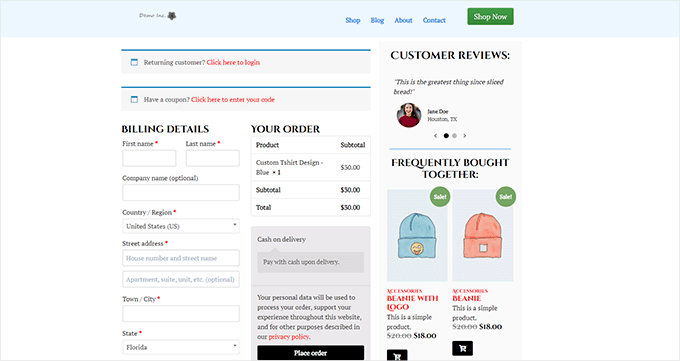This screenshot has width=680, height=361.
Task: Click Custom Tshirt Design - Blue product row
Action: (x=311, y=167)
